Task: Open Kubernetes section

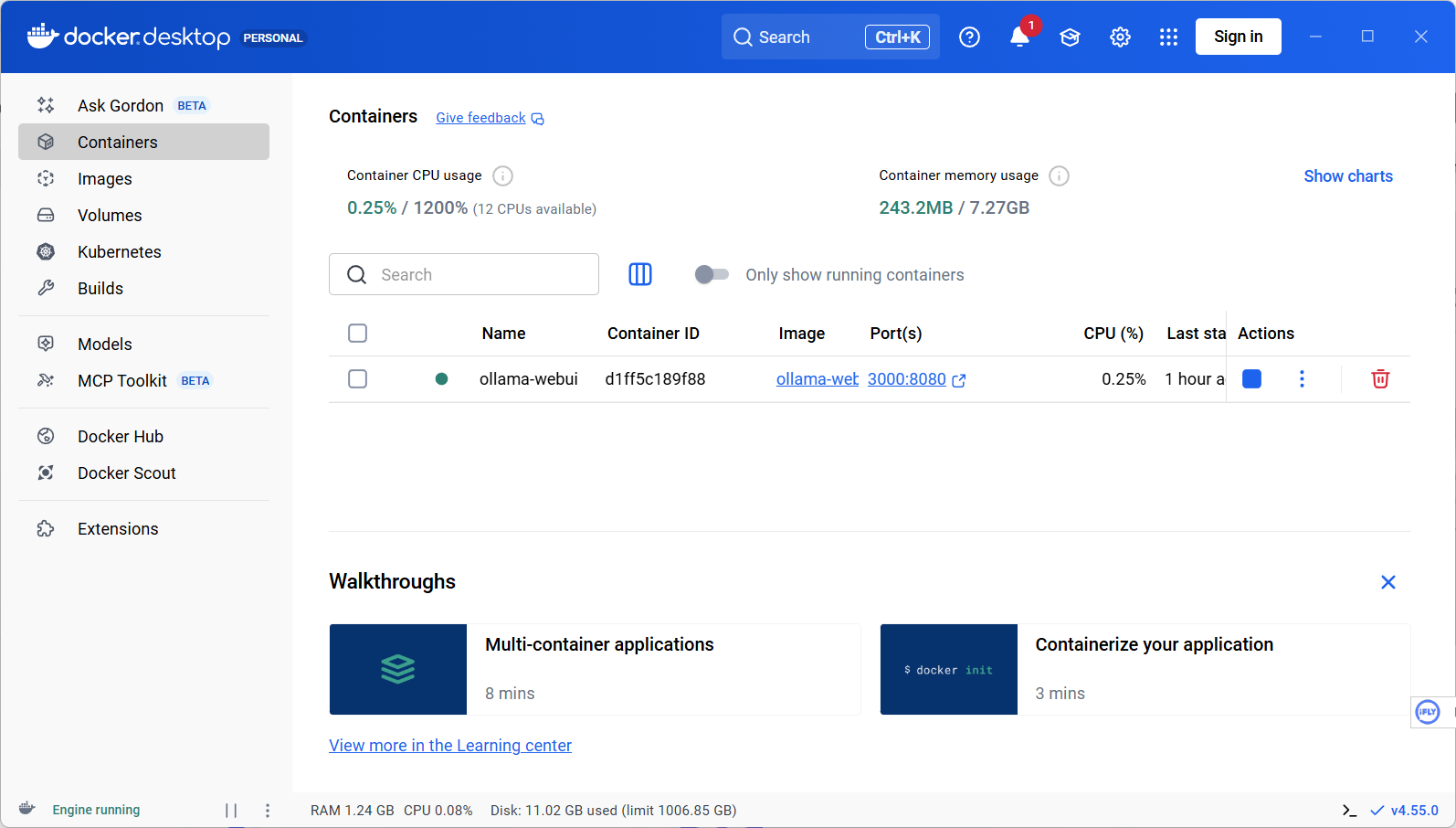Action: tap(143, 251)
